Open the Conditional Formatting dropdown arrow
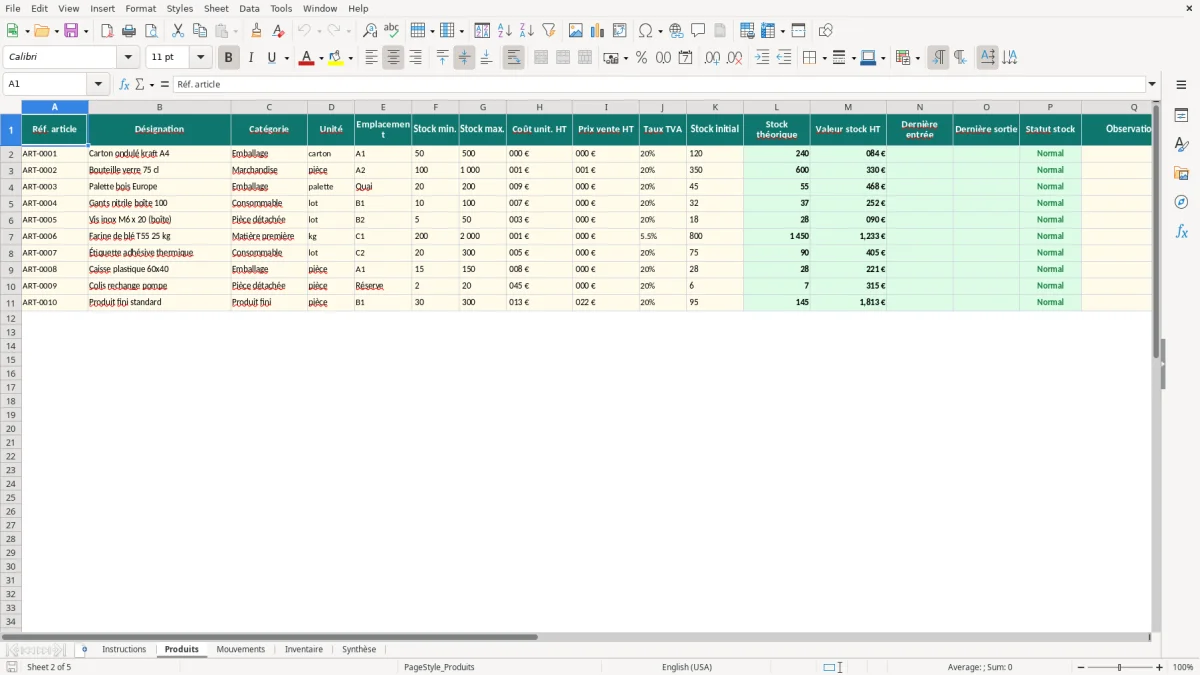 coord(917,58)
